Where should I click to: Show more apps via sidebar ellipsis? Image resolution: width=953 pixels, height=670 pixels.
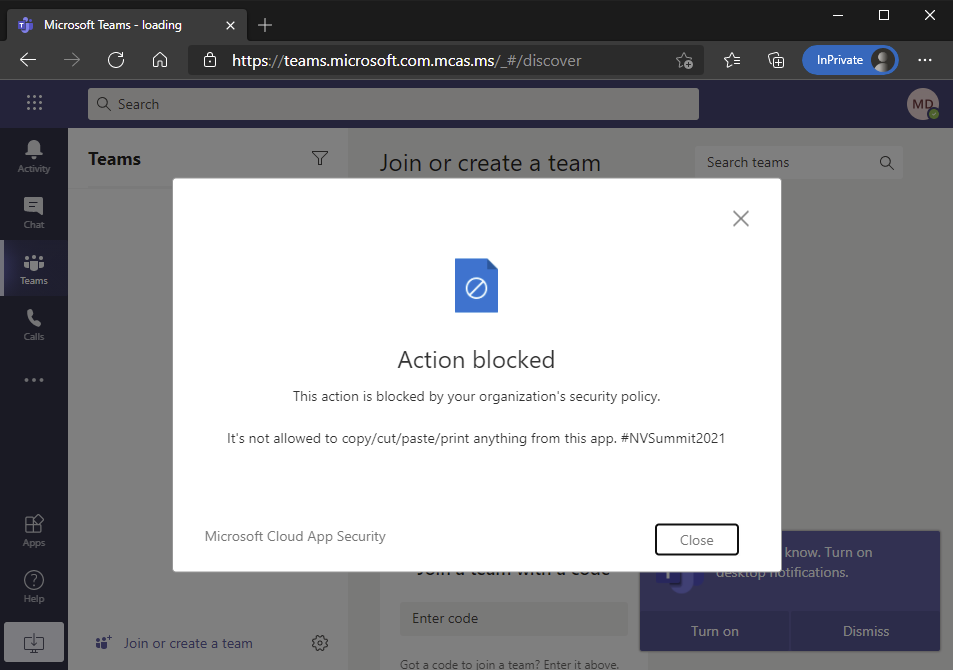point(34,380)
